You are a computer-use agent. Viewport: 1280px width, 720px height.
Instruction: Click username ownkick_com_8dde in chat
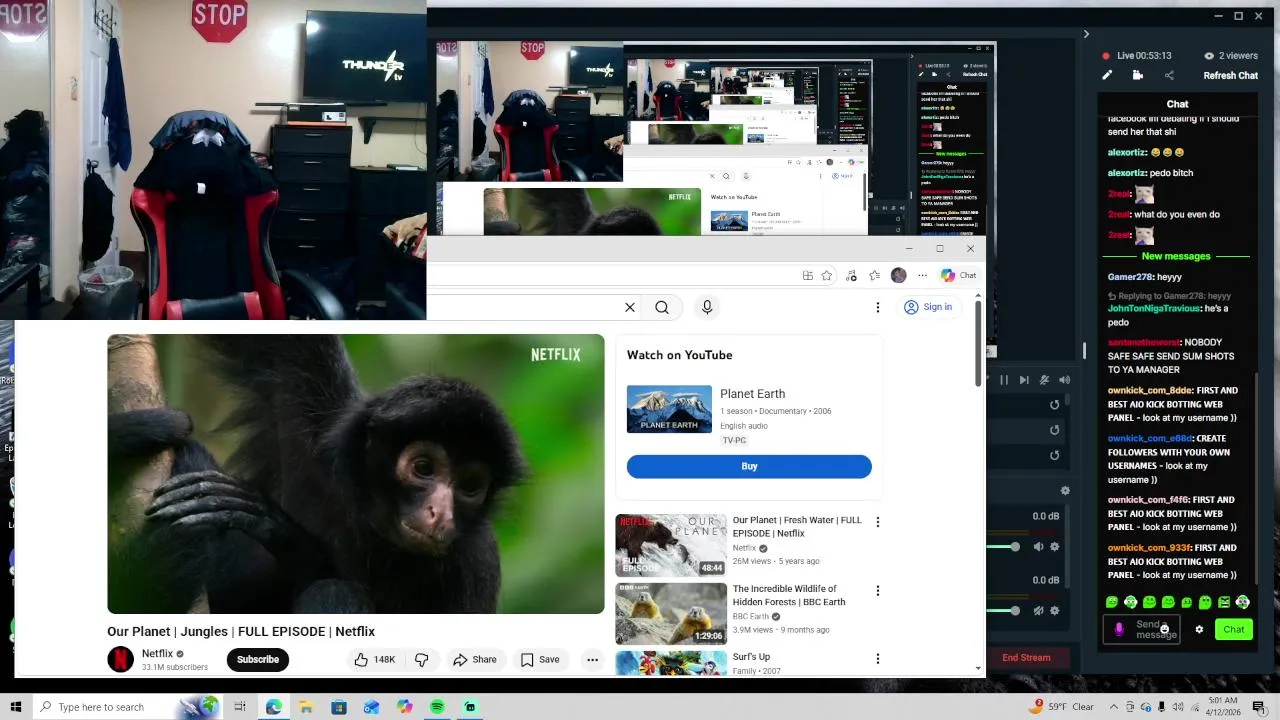click(1150, 390)
